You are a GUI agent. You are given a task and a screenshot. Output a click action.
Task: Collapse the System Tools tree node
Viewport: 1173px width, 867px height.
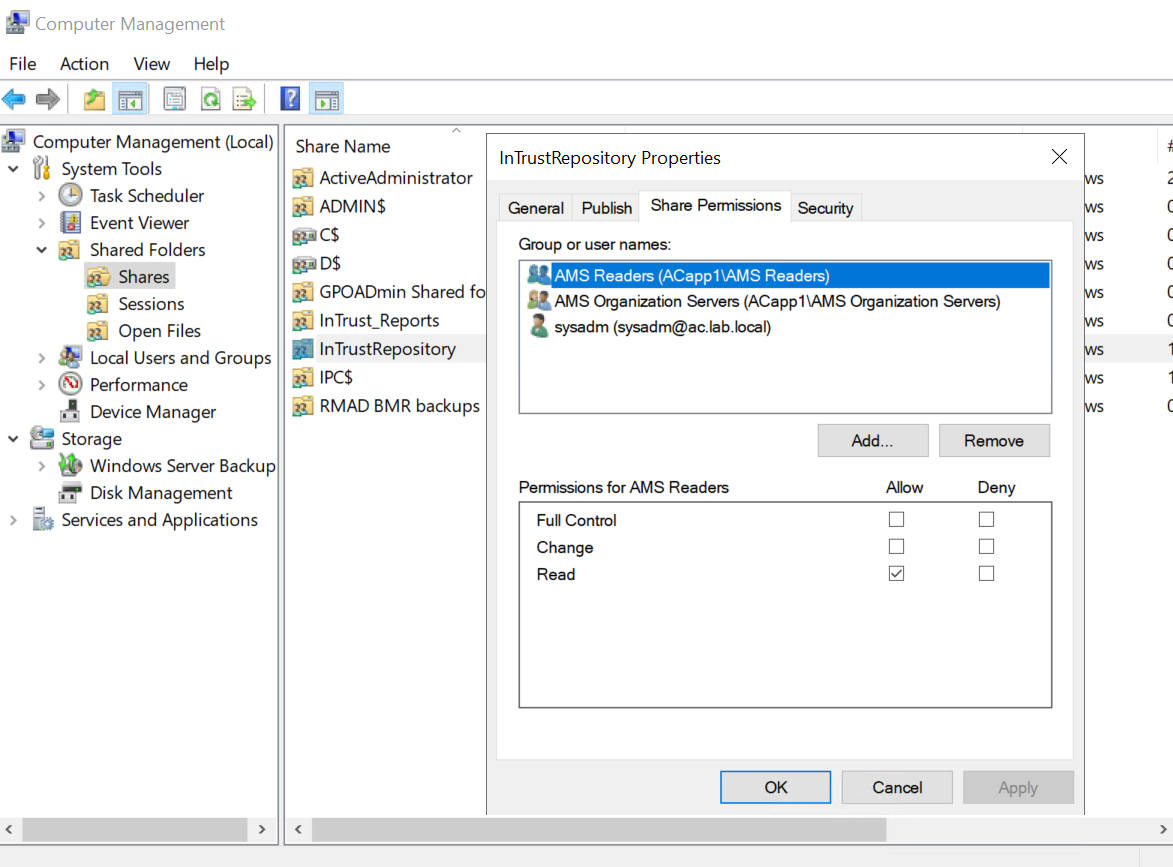[x=13, y=169]
